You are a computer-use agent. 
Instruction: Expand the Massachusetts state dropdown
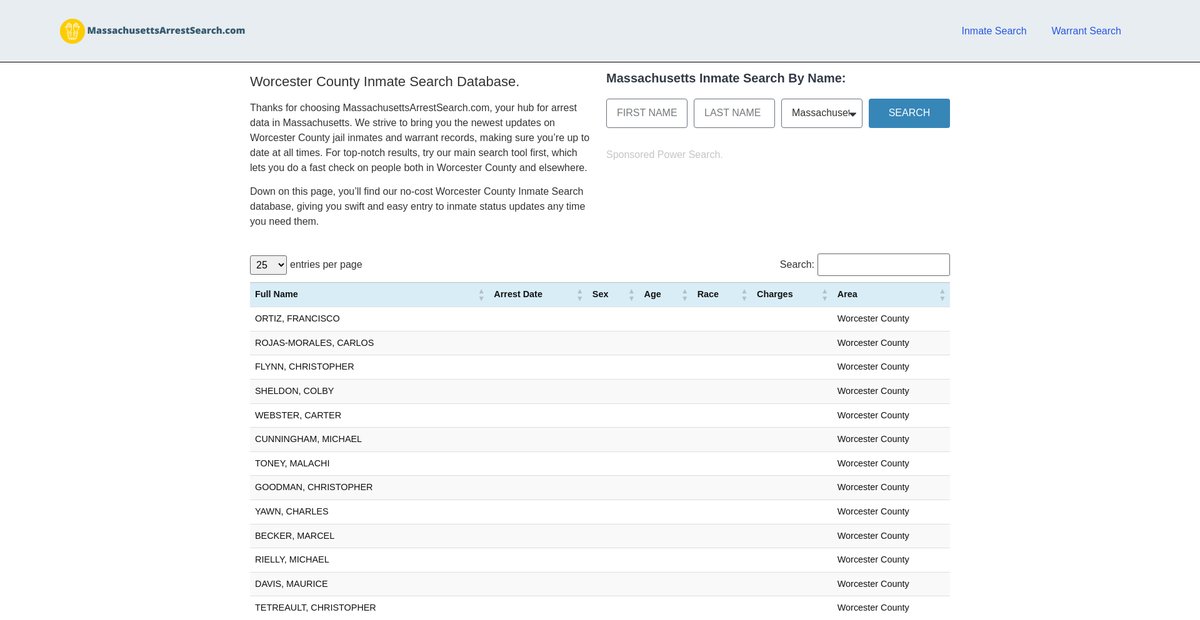(x=821, y=113)
